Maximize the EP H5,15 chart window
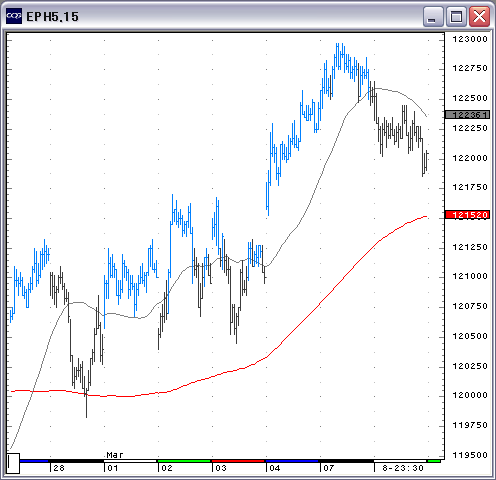Screen dimensions: 496x480 (x=456, y=16)
